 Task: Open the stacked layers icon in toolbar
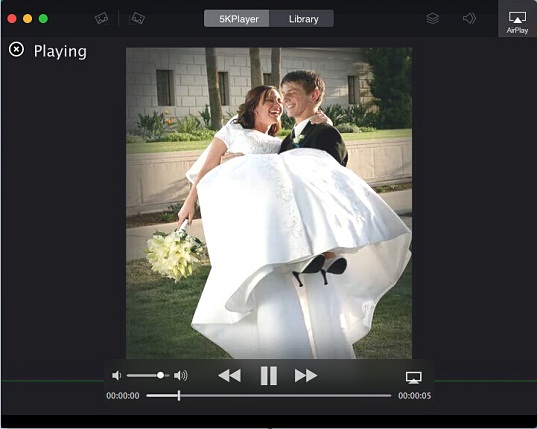[x=433, y=18]
